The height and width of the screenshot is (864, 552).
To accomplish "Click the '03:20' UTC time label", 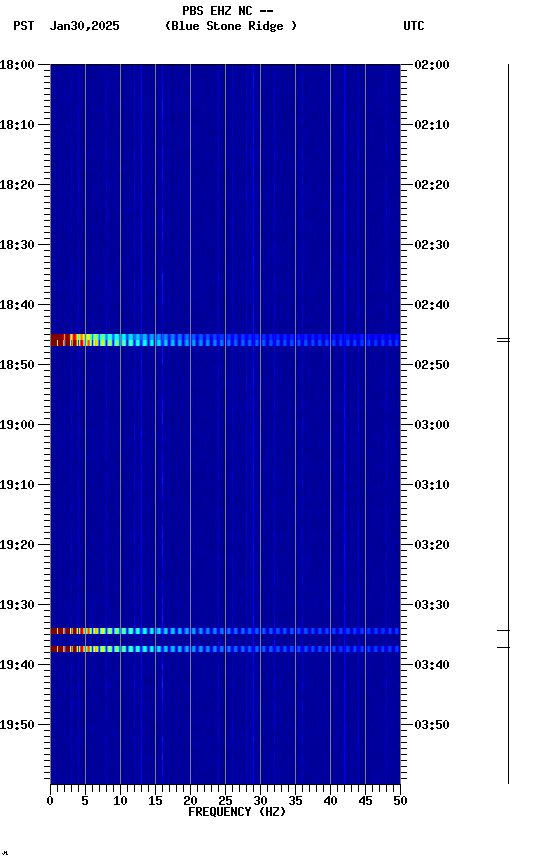I will coord(432,546).
